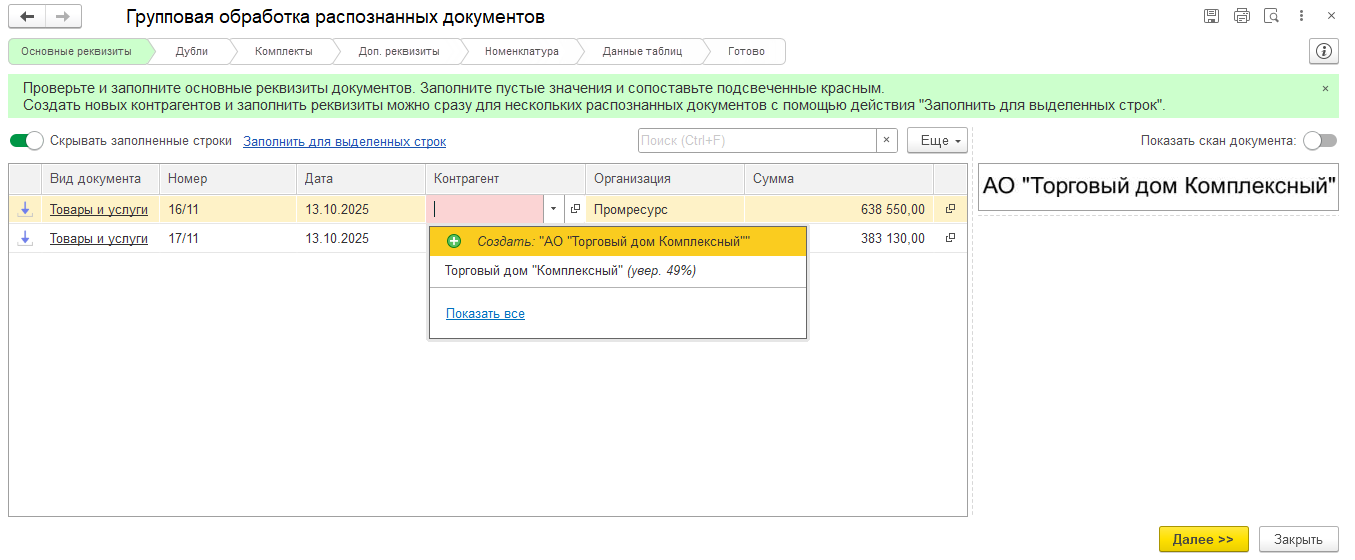Image resolution: width=1355 pixels, height=560 pixels.
Task: Click the open icon next to sum 638 550,00
Action: 950,209
